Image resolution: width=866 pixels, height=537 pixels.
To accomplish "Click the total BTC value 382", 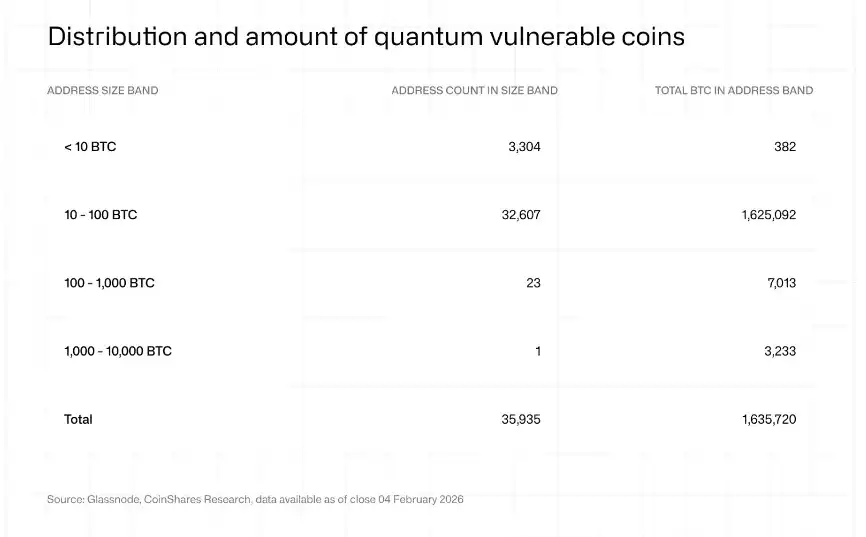I will (x=785, y=147).
